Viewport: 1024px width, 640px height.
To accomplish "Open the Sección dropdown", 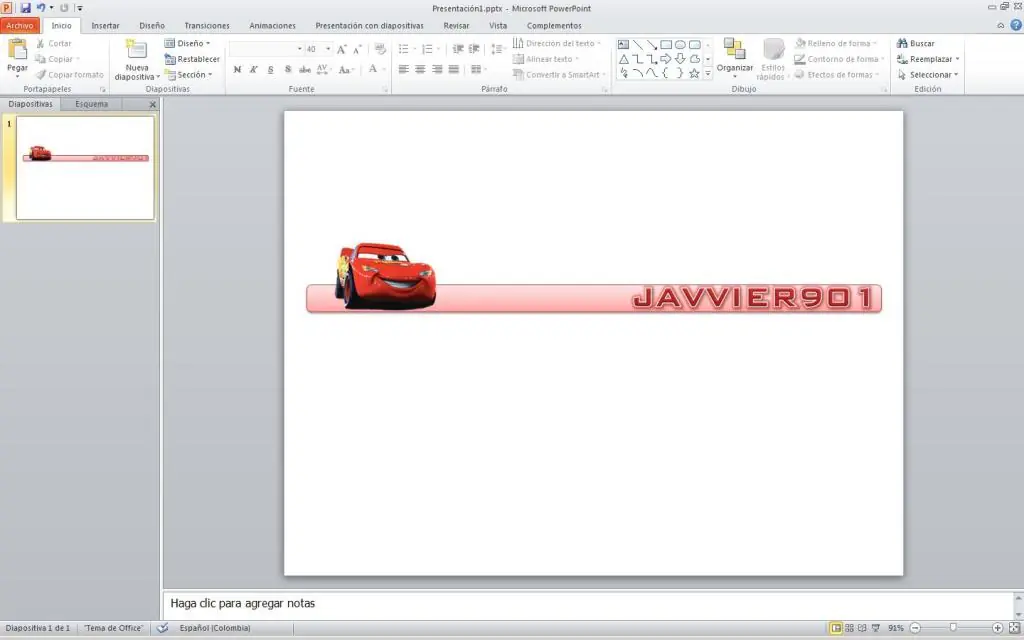I will [x=188, y=74].
